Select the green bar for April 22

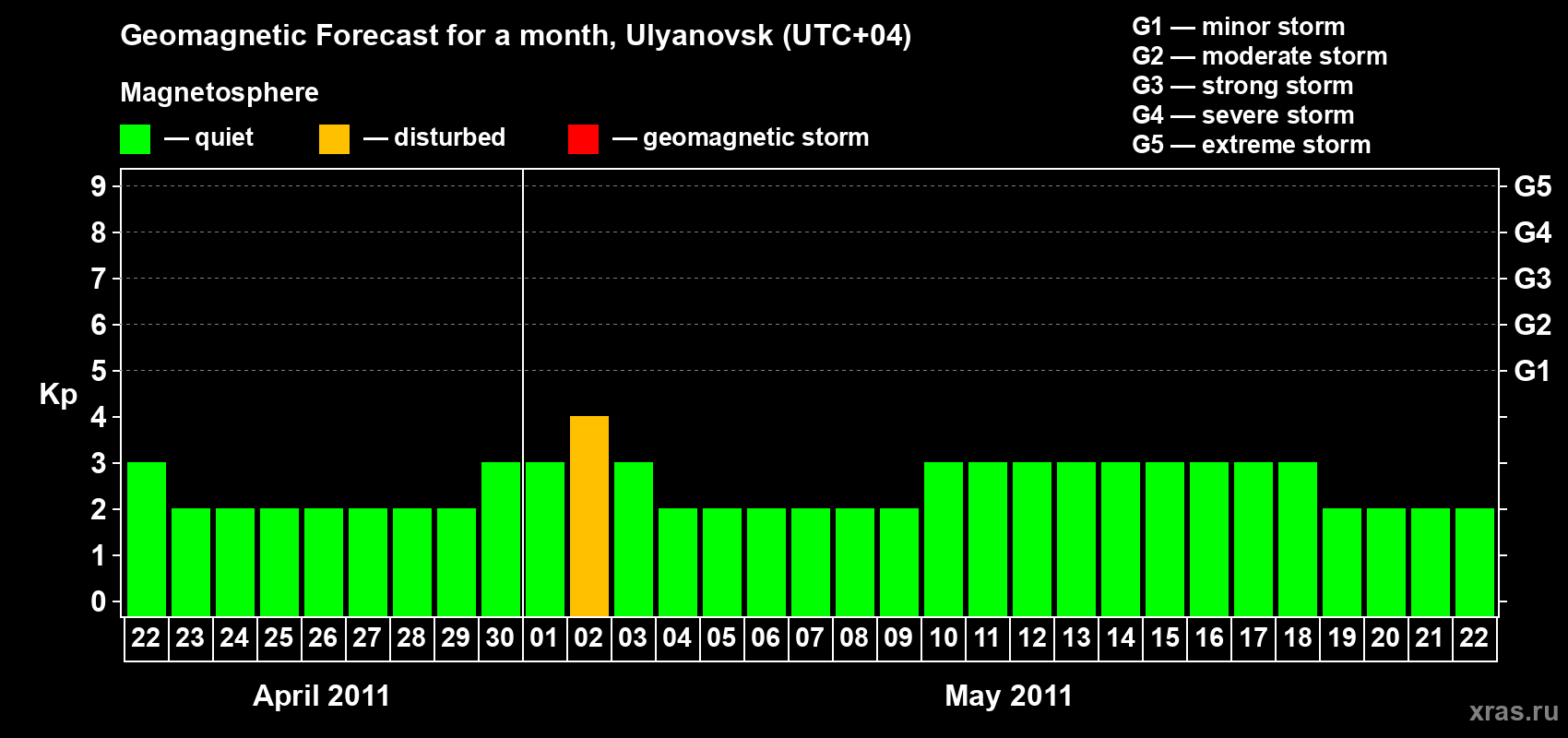tap(147, 539)
